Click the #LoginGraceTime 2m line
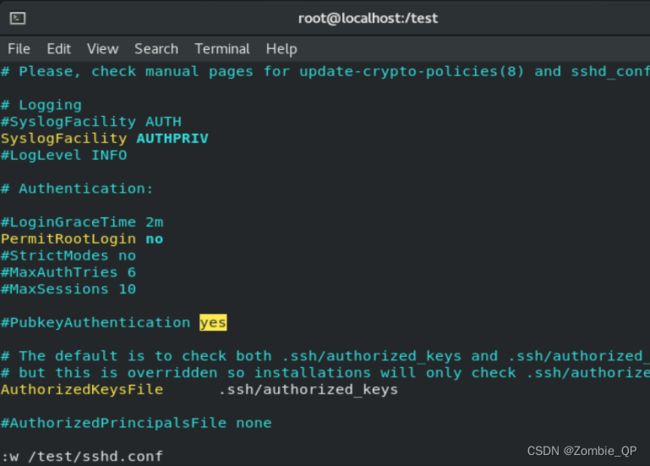 [x=82, y=222]
